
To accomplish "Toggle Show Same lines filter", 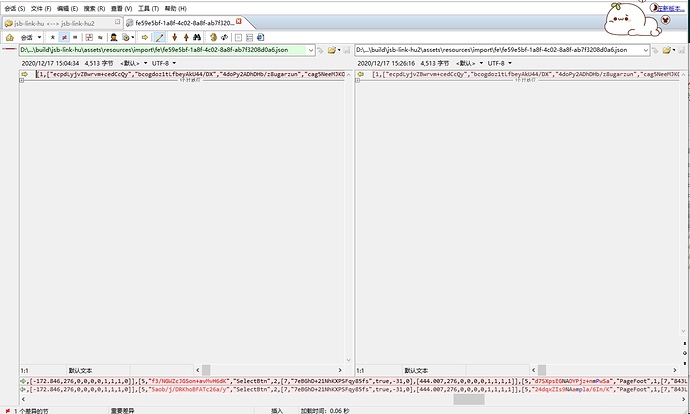I will coord(75,37).
